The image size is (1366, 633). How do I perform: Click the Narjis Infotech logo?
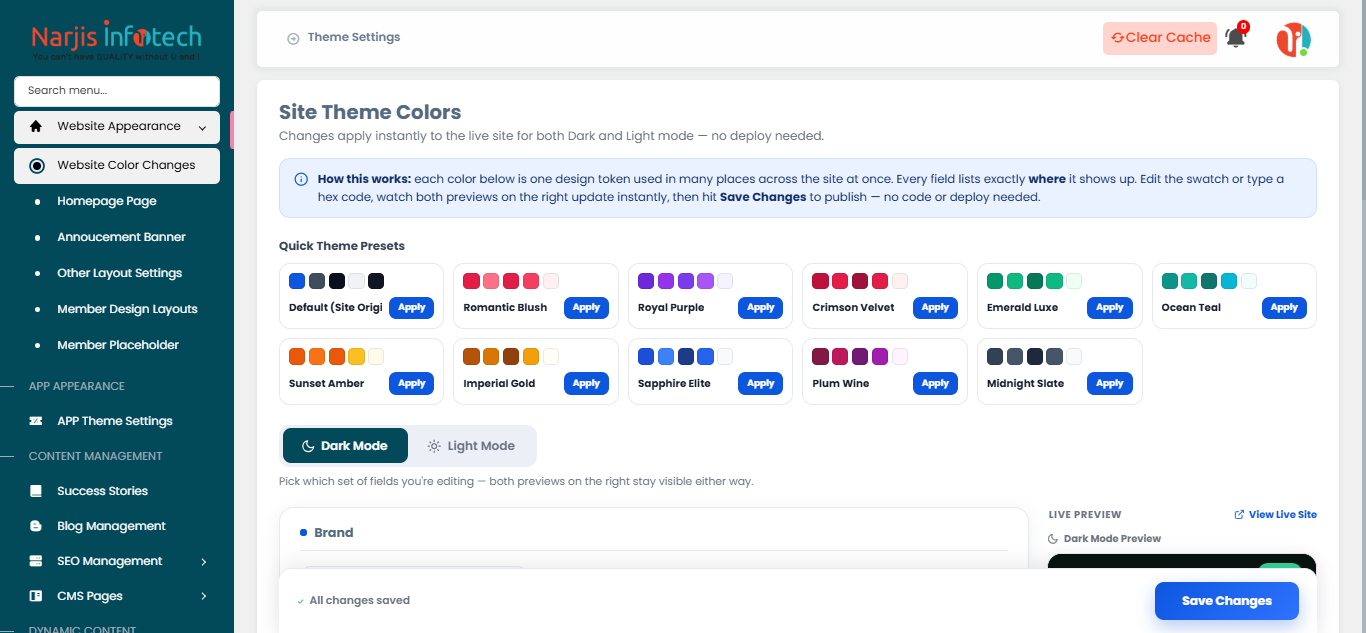pyautogui.click(x=116, y=41)
